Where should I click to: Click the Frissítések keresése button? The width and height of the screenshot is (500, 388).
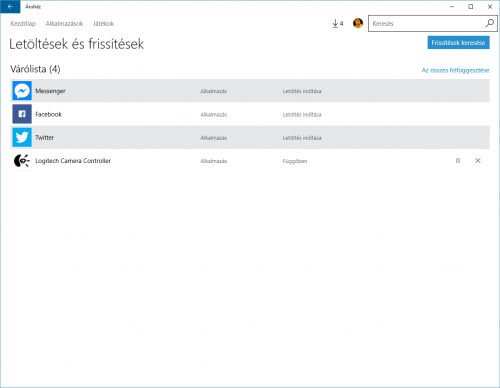(x=458, y=43)
